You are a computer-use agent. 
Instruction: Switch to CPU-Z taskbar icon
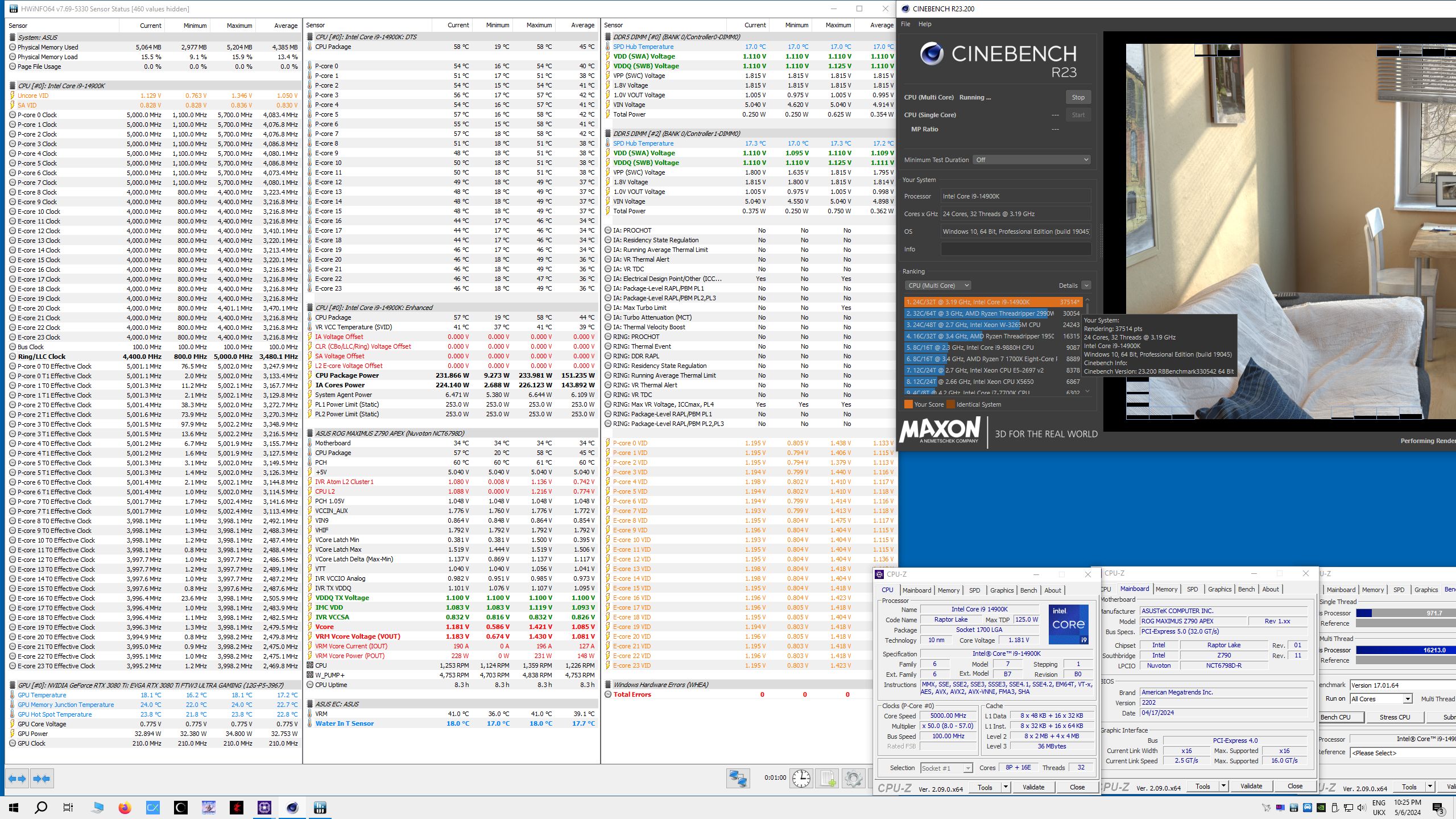tap(264, 808)
